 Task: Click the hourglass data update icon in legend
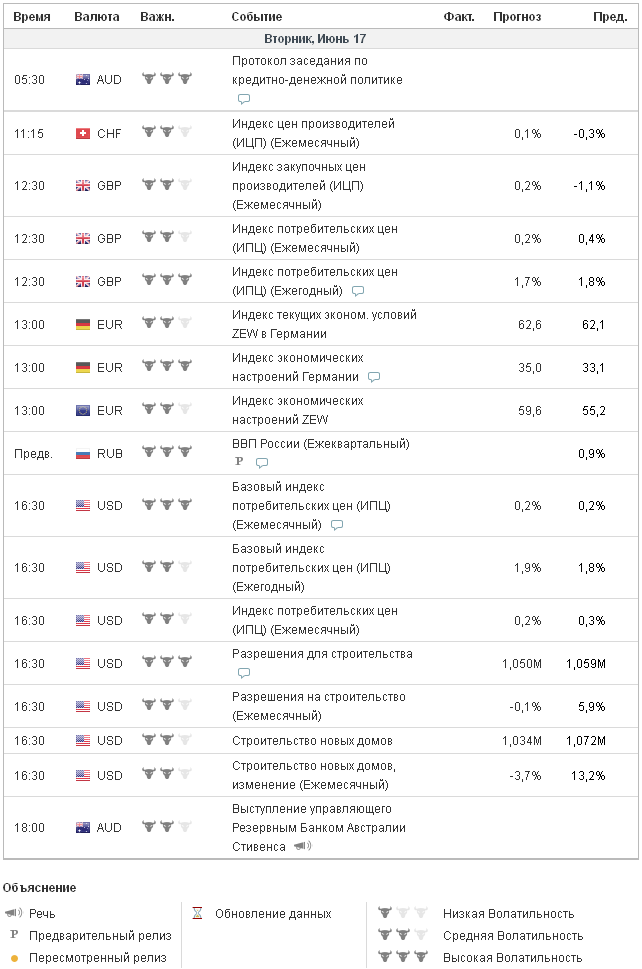(x=197, y=913)
